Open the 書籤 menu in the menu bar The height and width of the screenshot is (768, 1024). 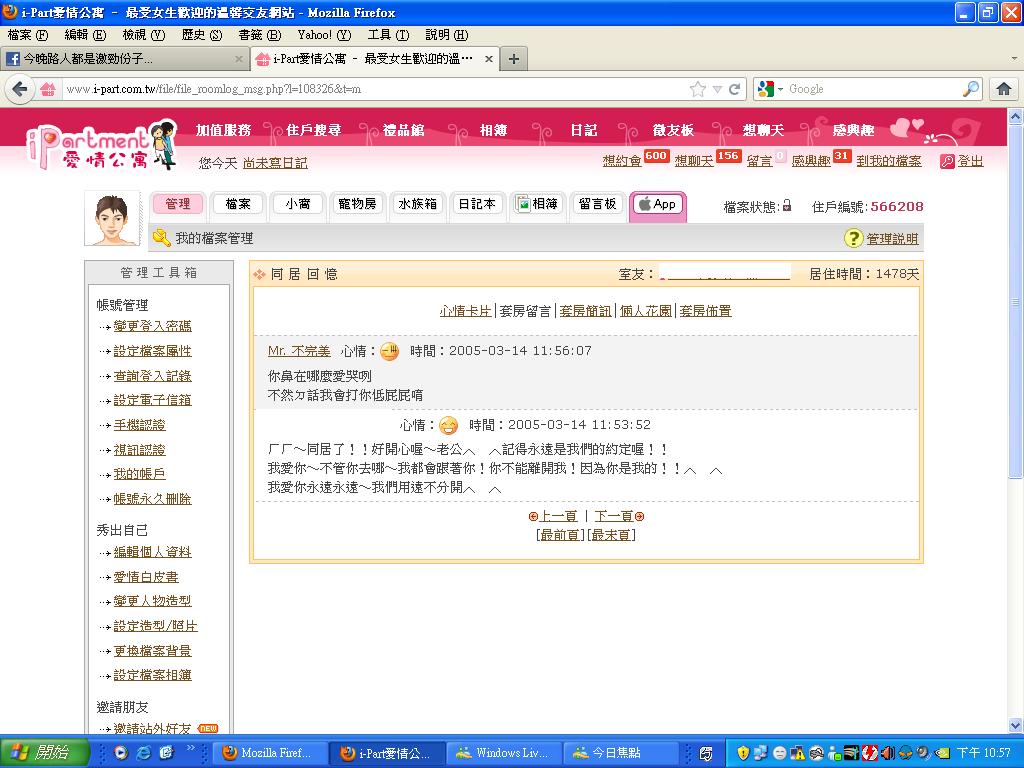pyautogui.click(x=259, y=35)
